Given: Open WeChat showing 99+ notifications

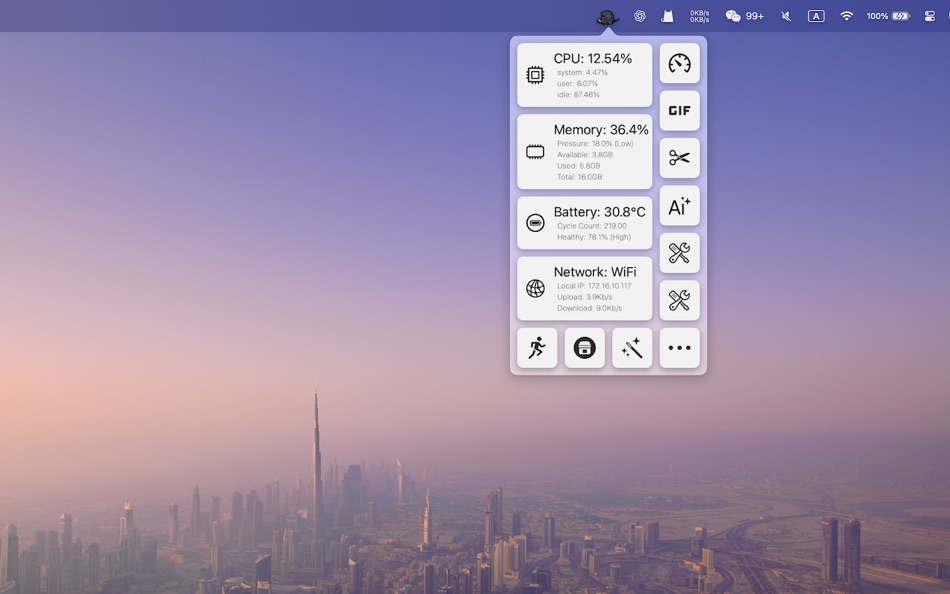Looking at the screenshot, I should click(x=744, y=15).
